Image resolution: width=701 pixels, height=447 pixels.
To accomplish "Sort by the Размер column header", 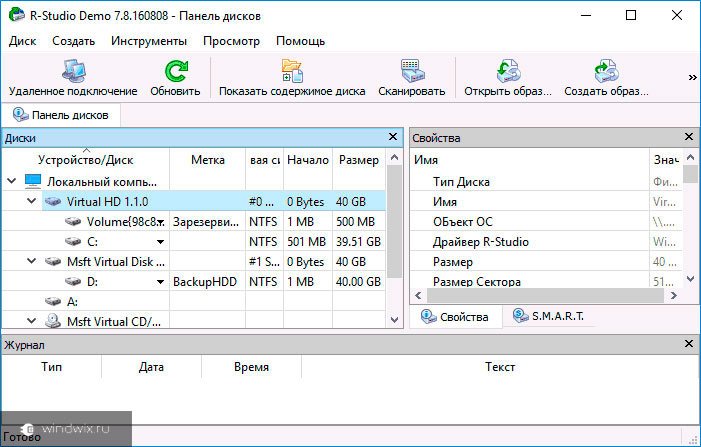I will pos(358,159).
